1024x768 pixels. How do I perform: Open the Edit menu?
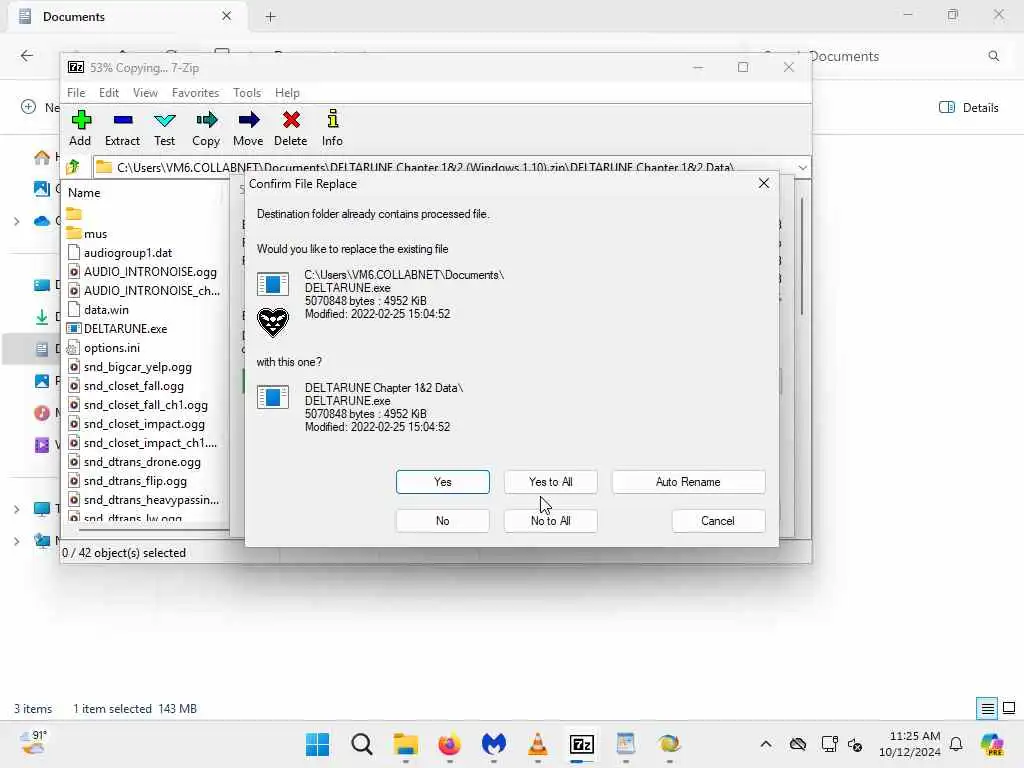click(x=108, y=93)
